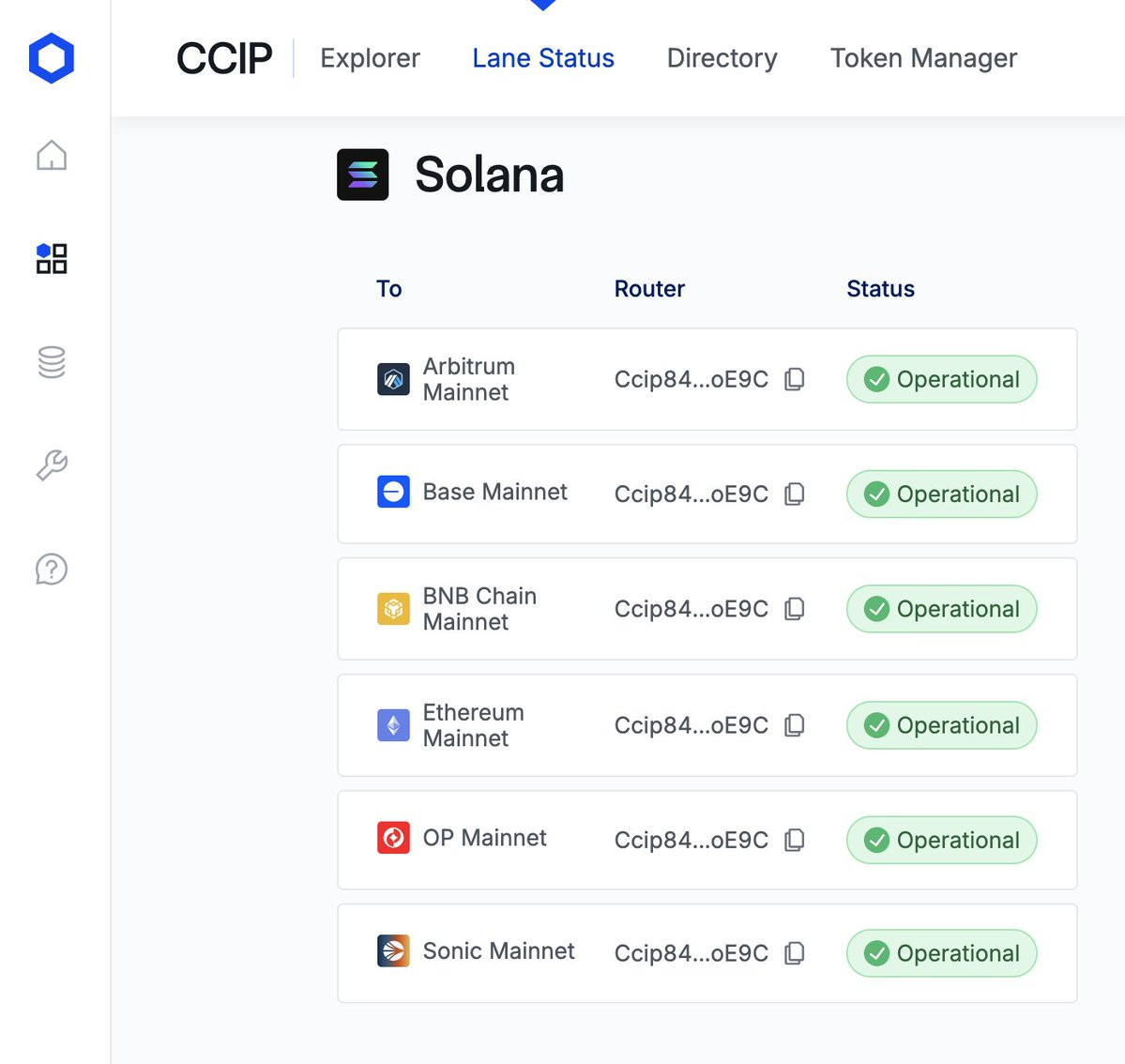Copy router address for BNB Chain Mainnet

click(x=794, y=608)
